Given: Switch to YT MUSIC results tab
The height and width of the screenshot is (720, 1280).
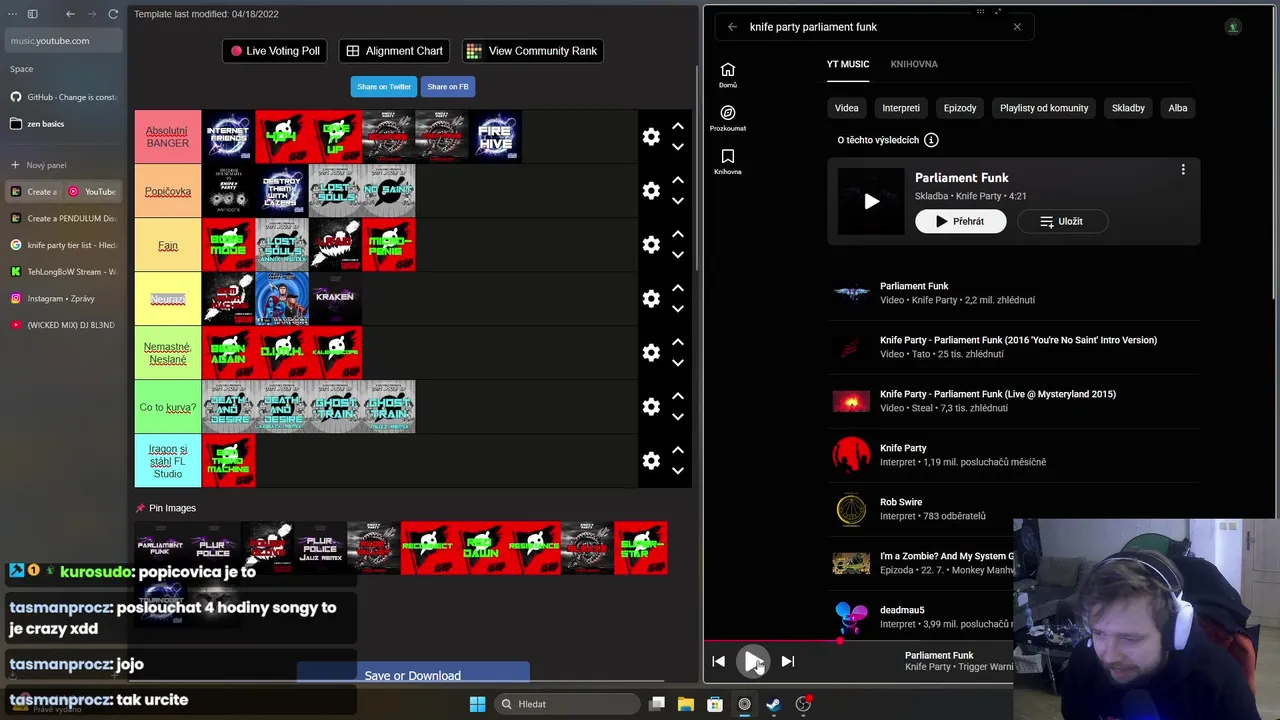Looking at the screenshot, I should click(x=847, y=64).
